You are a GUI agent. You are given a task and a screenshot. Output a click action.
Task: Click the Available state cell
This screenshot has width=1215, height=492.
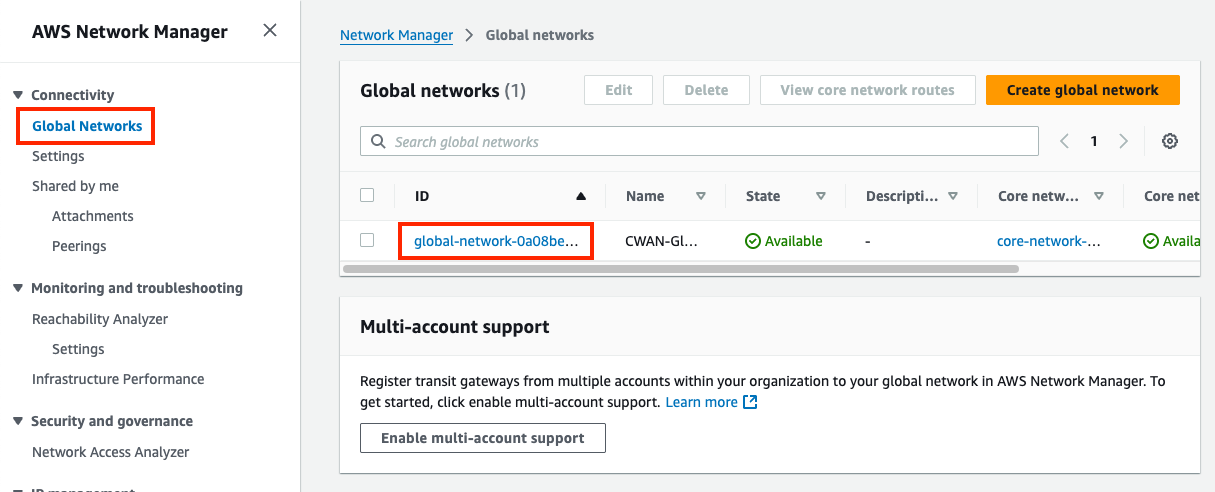tap(784, 241)
